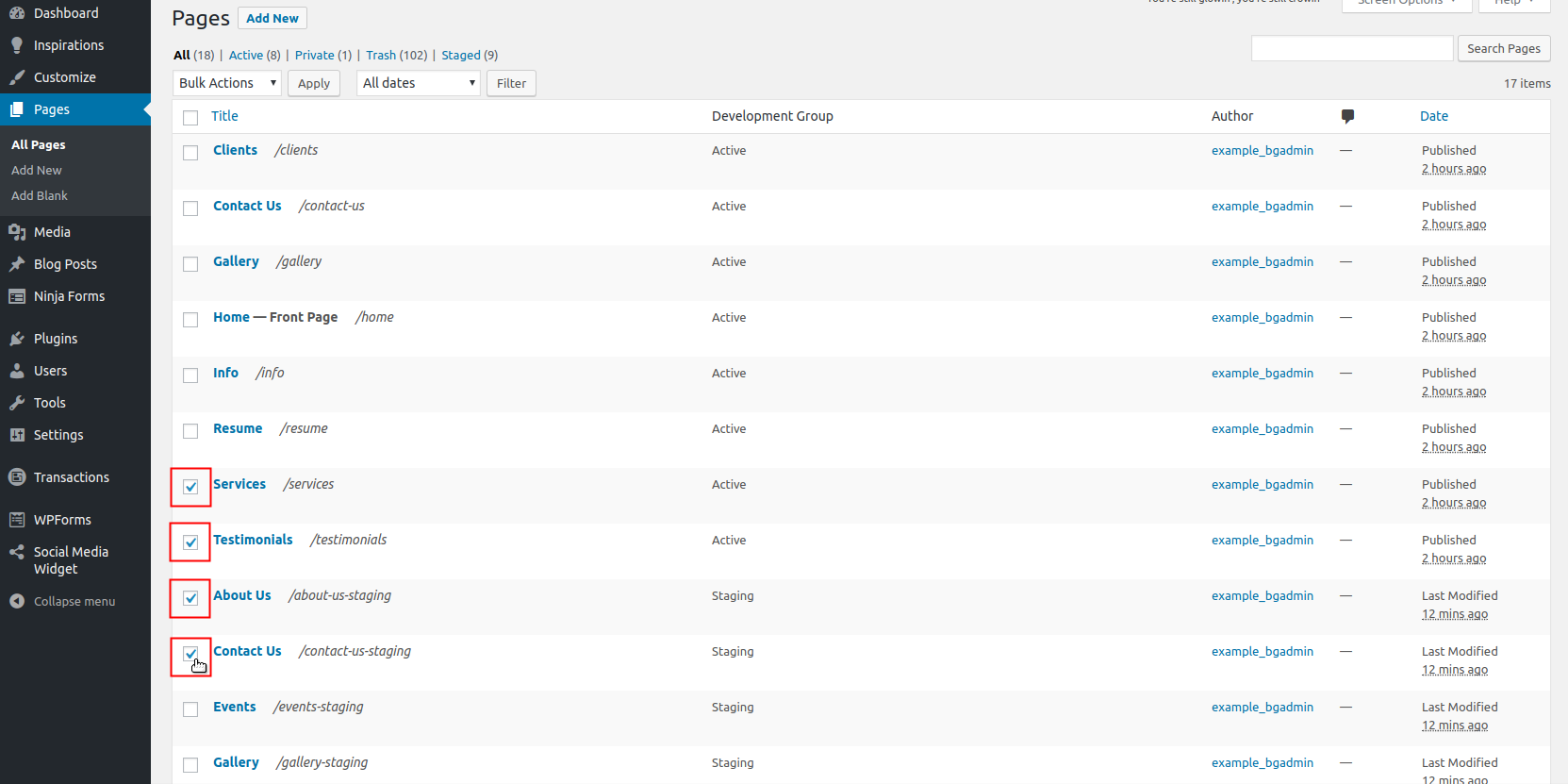The width and height of the screenshot is (1568, 784).
Task: Click the Search Pages button
Action: click(1503, 49)
